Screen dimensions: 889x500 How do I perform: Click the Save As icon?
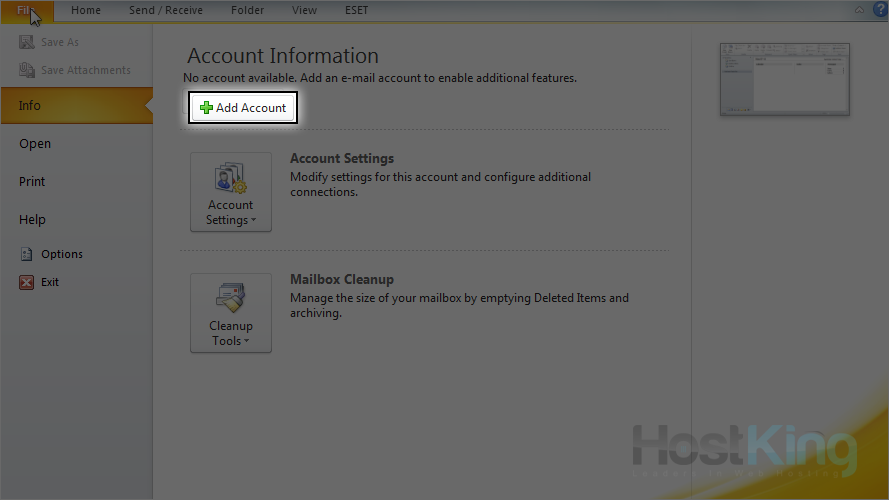[x=27, y=42]
